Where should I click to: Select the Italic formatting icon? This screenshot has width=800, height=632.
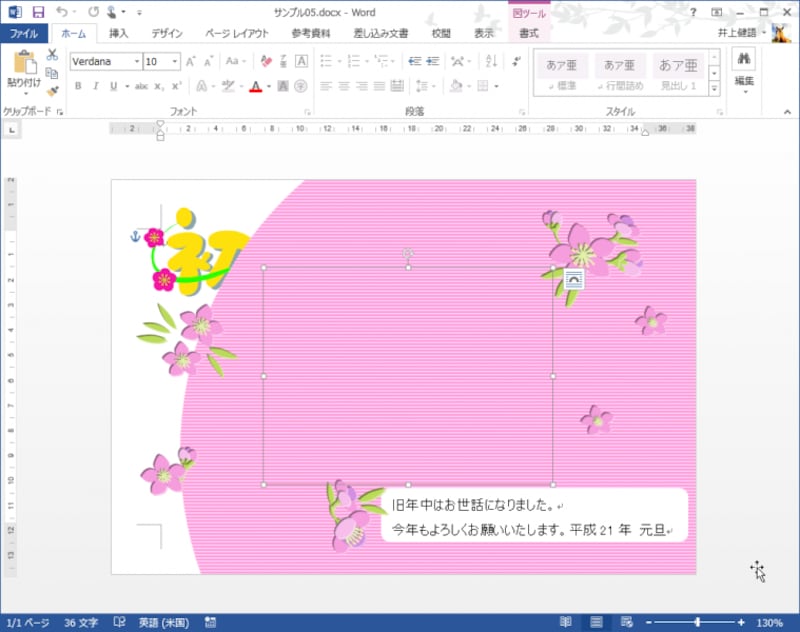click(96, 86)
